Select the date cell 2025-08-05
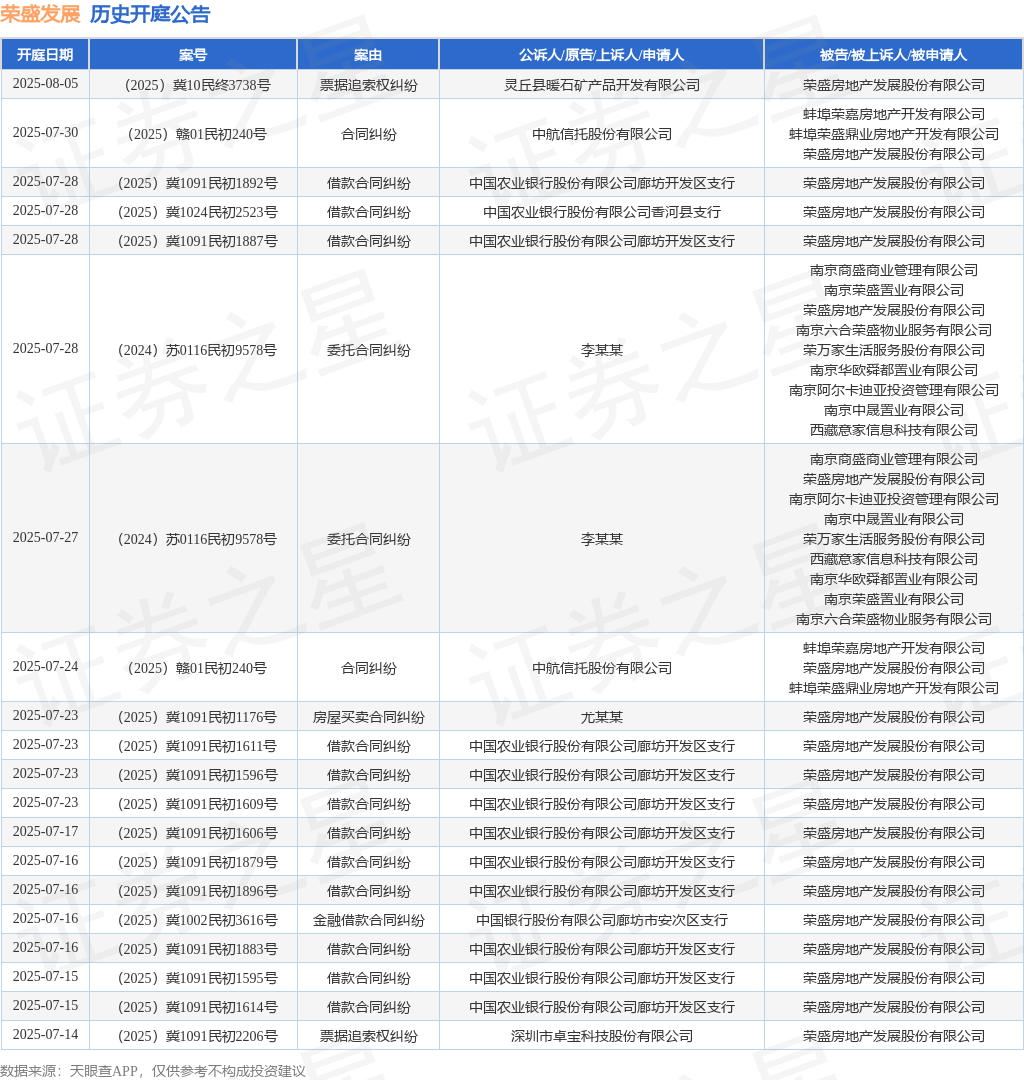Image resolution: width=1024 pixels, height=1080 pixels. pos(45,84)
